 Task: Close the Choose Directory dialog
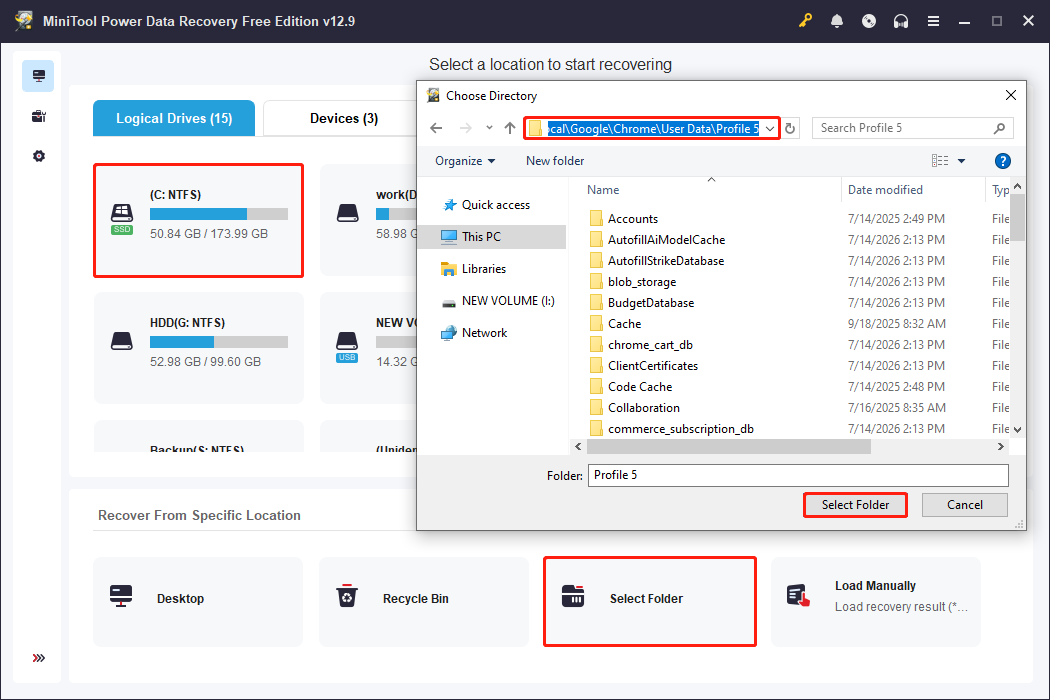pos(1010,95)
